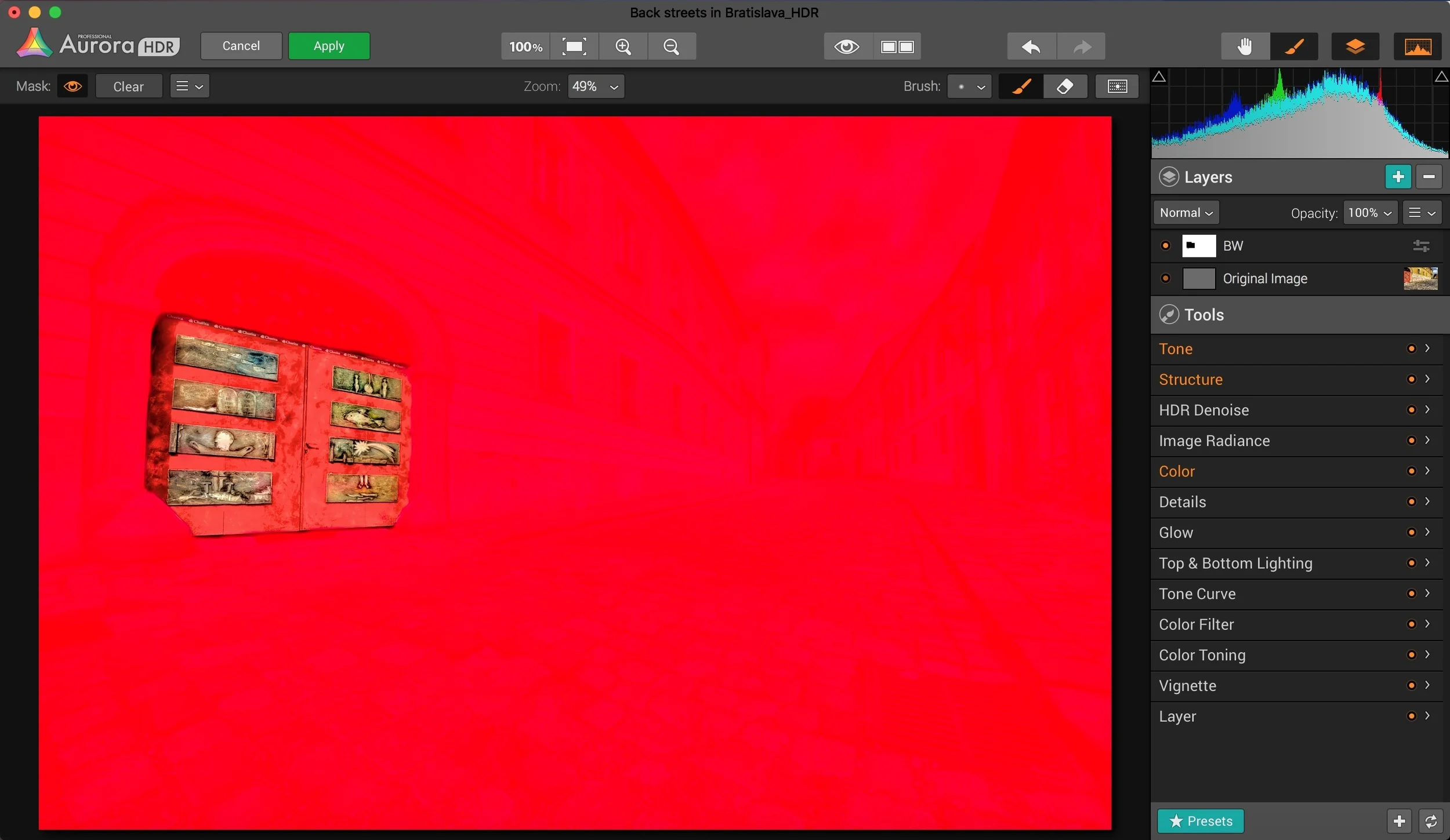The height and width of the screenshot is (840, 1450).
Task: Select the eraser brush mode
Action: tap(1065, 86)
